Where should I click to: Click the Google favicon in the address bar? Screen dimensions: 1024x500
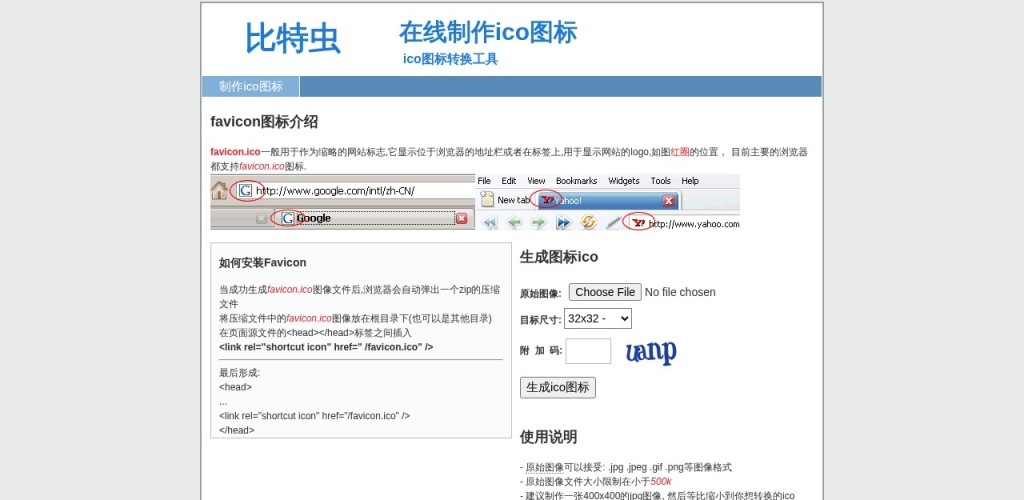pos(245,190)
